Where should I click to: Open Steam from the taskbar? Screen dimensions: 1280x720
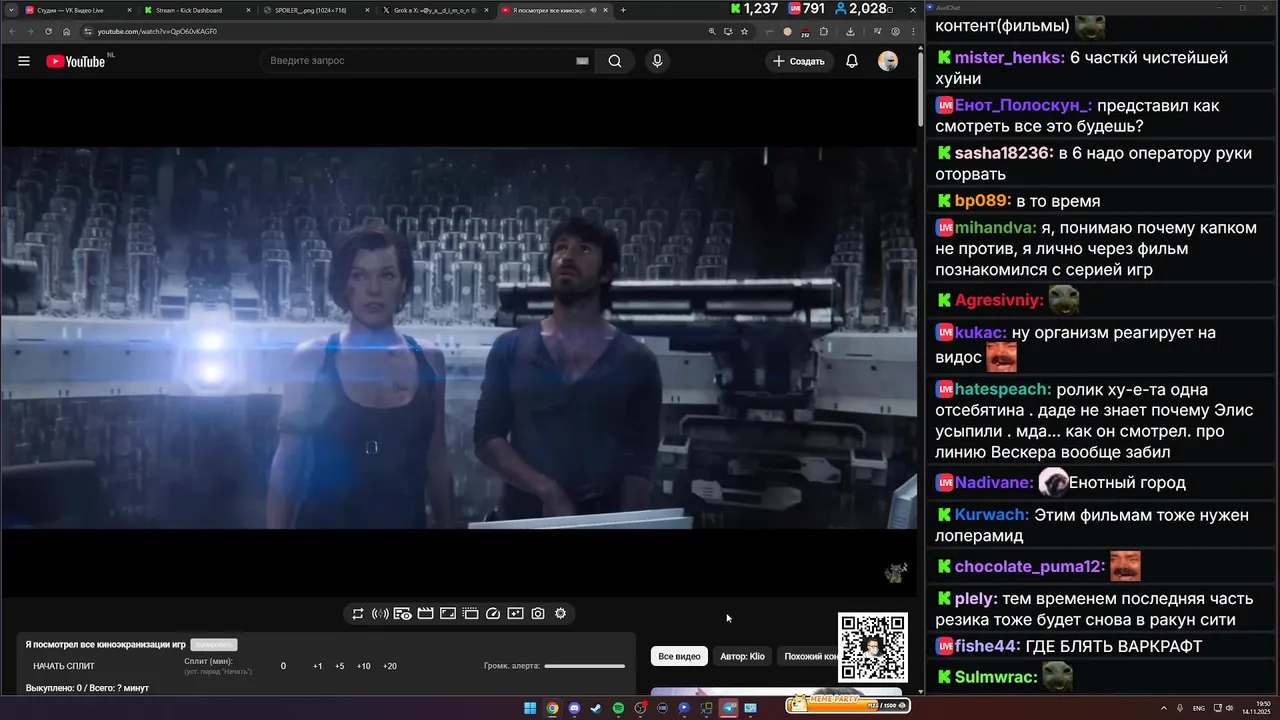596,708
